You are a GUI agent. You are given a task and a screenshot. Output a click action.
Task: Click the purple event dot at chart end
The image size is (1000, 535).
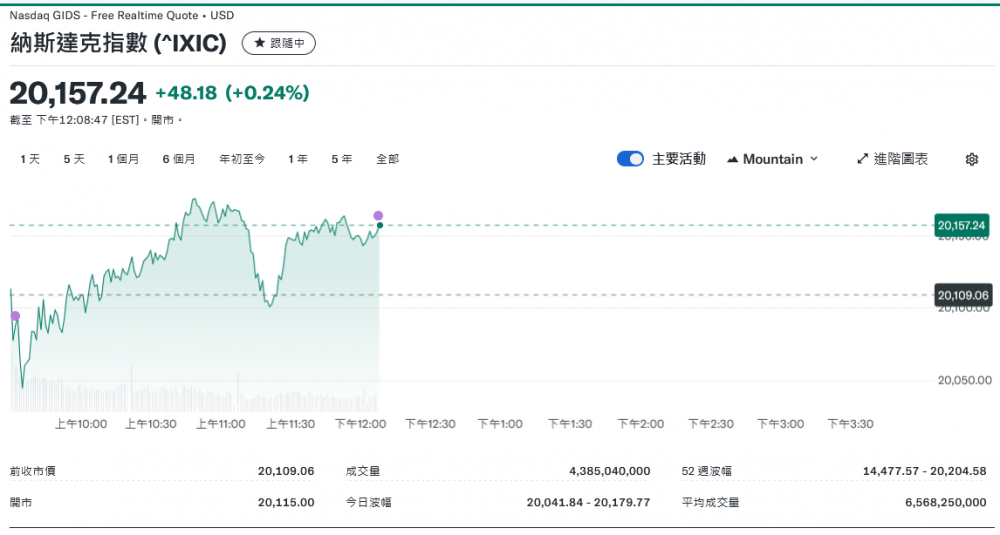point(378,215)
